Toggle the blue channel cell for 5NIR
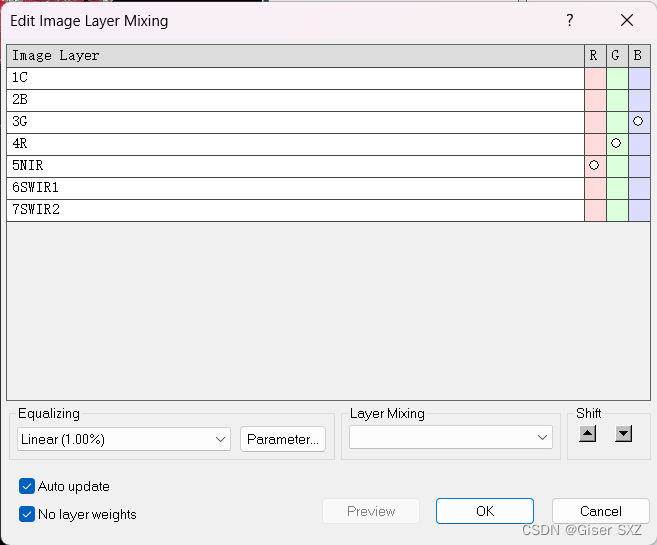This screenshot has width=657, height=545. pyautogui.click(x=639, y=166)
